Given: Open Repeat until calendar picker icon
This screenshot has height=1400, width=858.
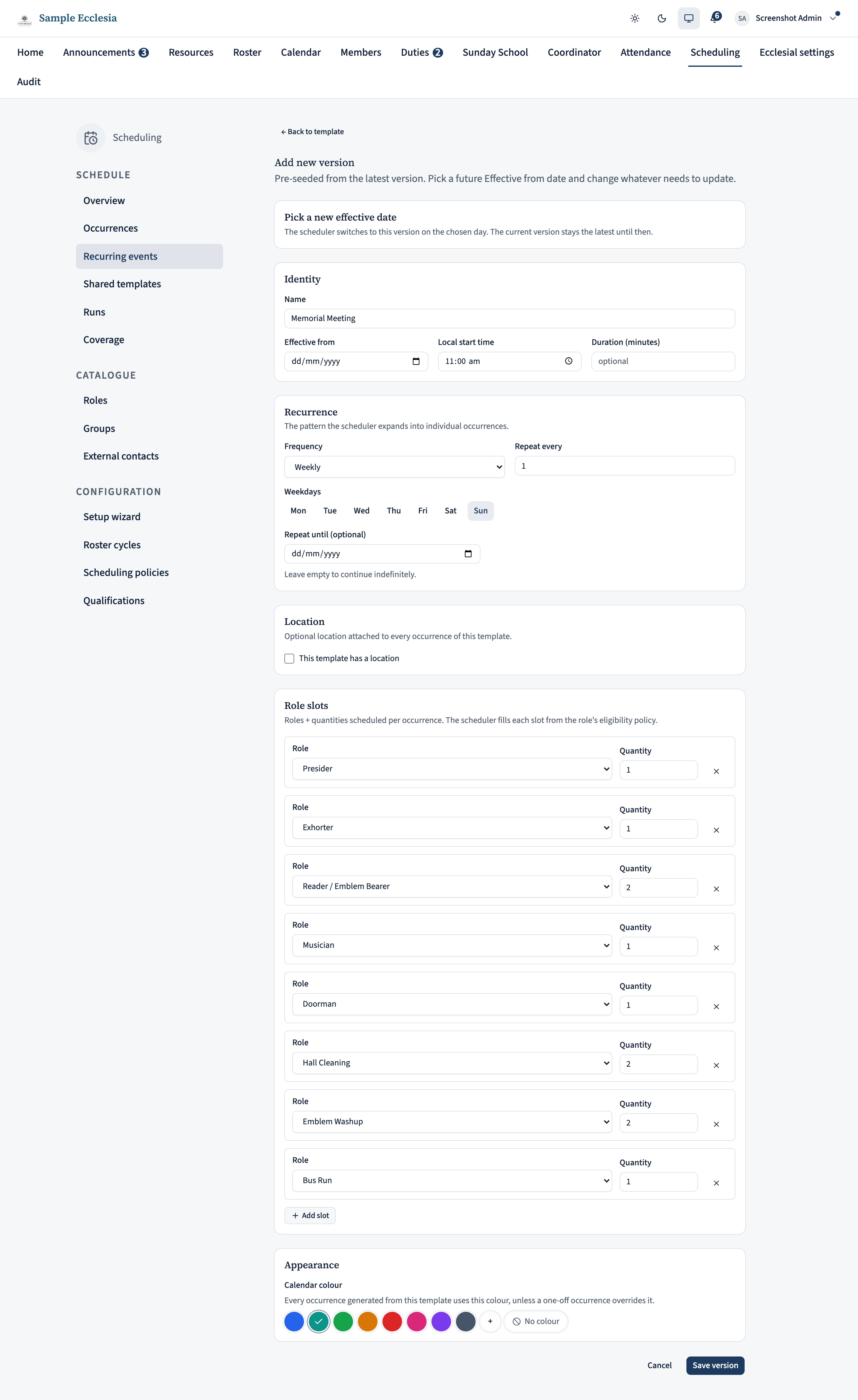Looking at the screenshot, I should tap(468, 554).
